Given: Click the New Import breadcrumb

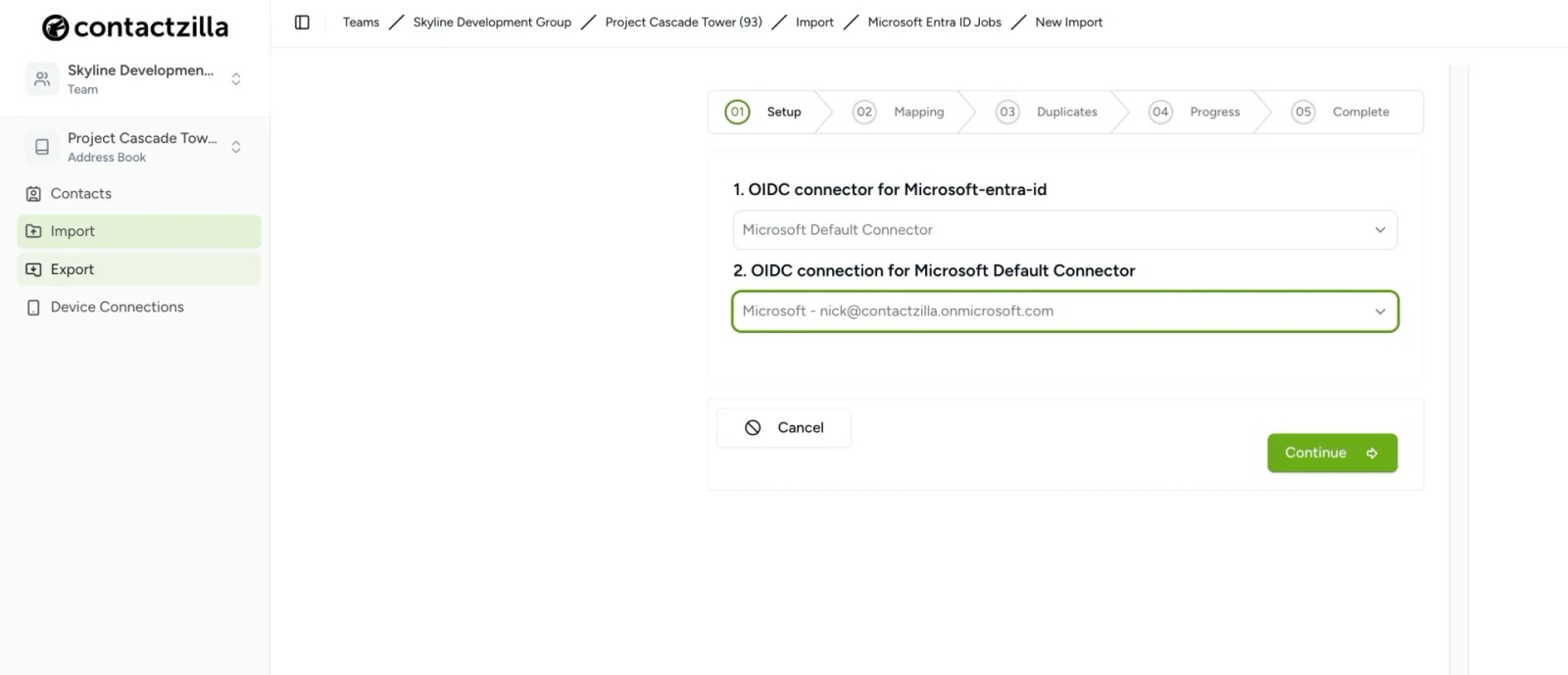Looking at the screenshot, I should click(1068, 22).
